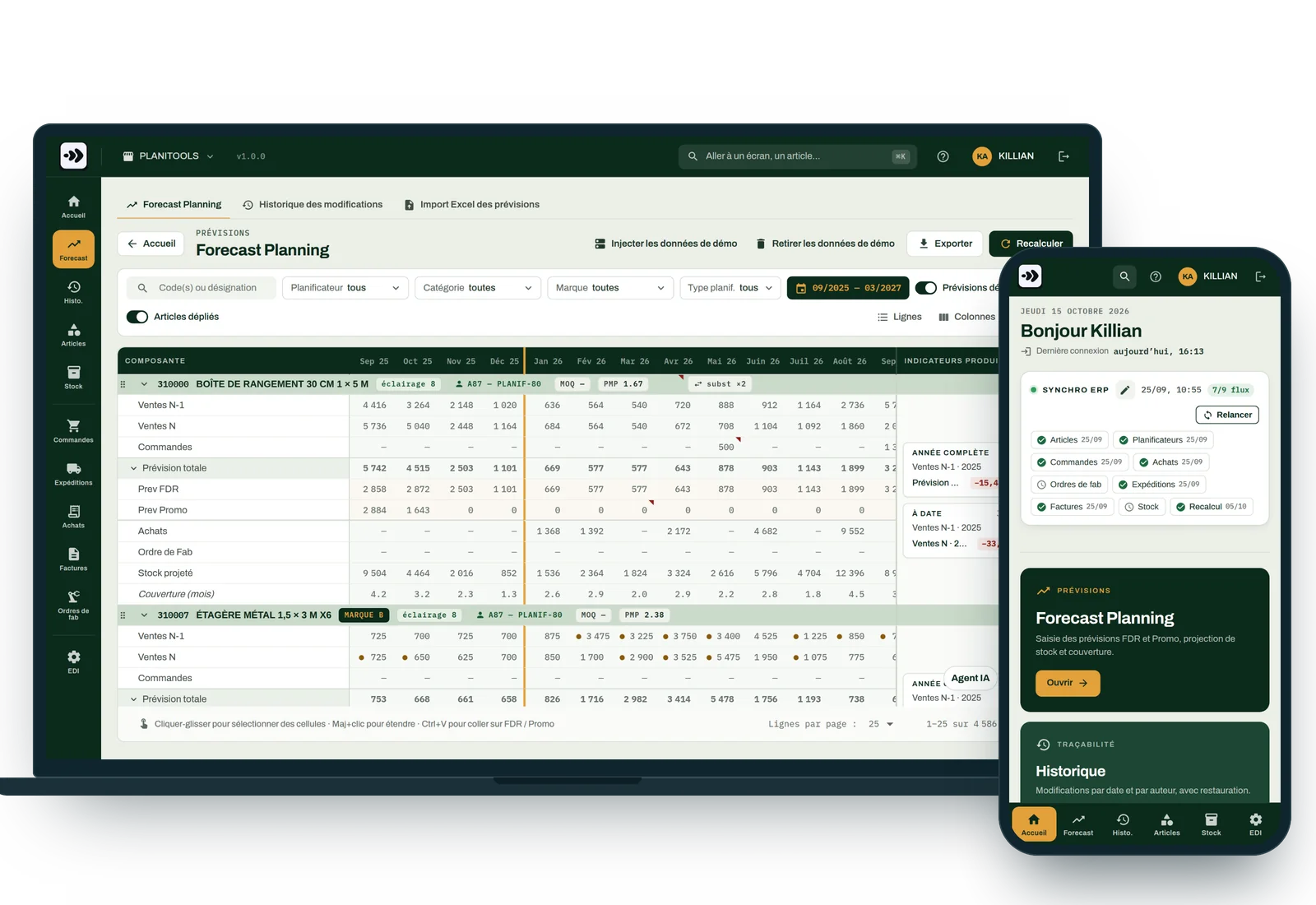Toggle the Prévisions switch next to date range
1316x905 pixels.
tap(926, 288)
